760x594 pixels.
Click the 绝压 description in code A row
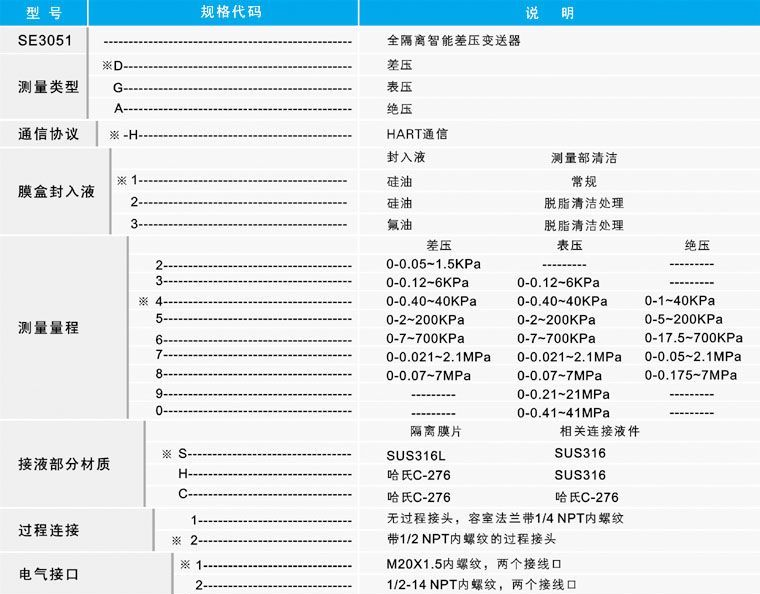399,109
